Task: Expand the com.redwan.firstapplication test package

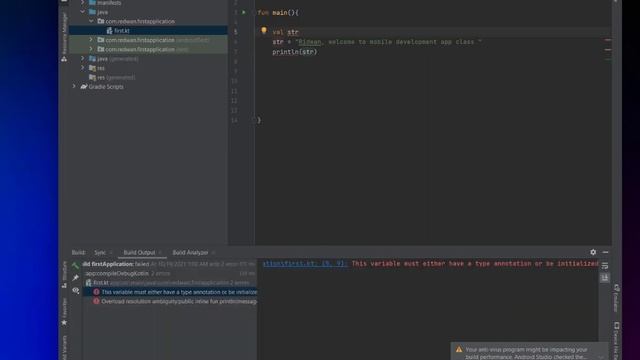Action: (x=91, y=49)
